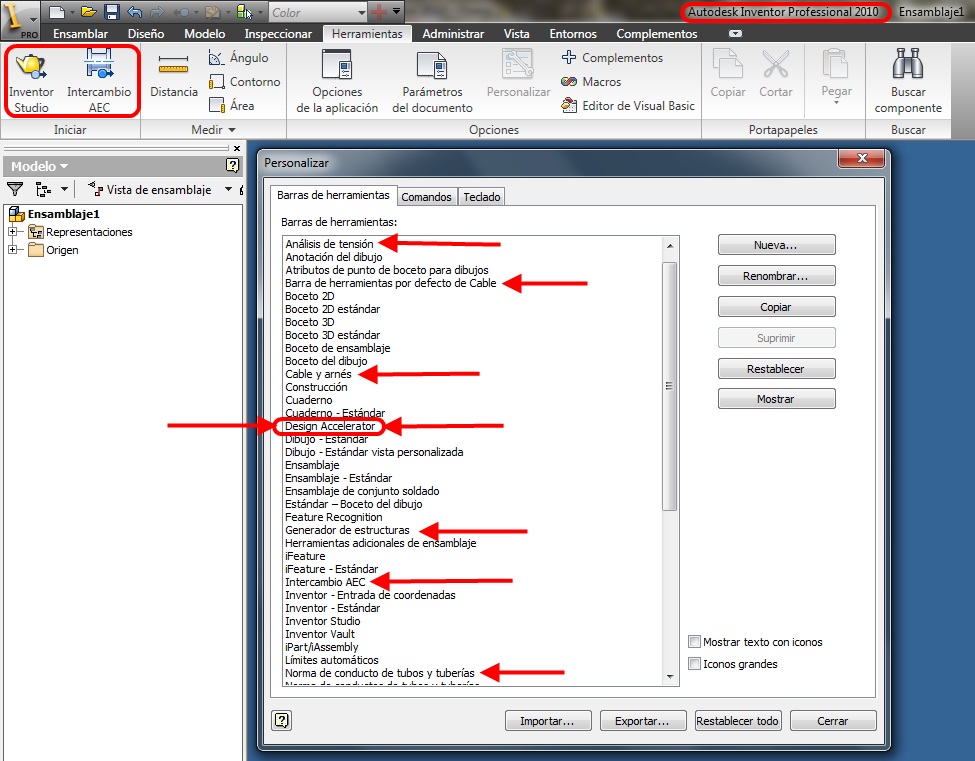Screen dimensions: 975x761
Task: Select the Distancia measure tool
Action: [x=173, y=76]
